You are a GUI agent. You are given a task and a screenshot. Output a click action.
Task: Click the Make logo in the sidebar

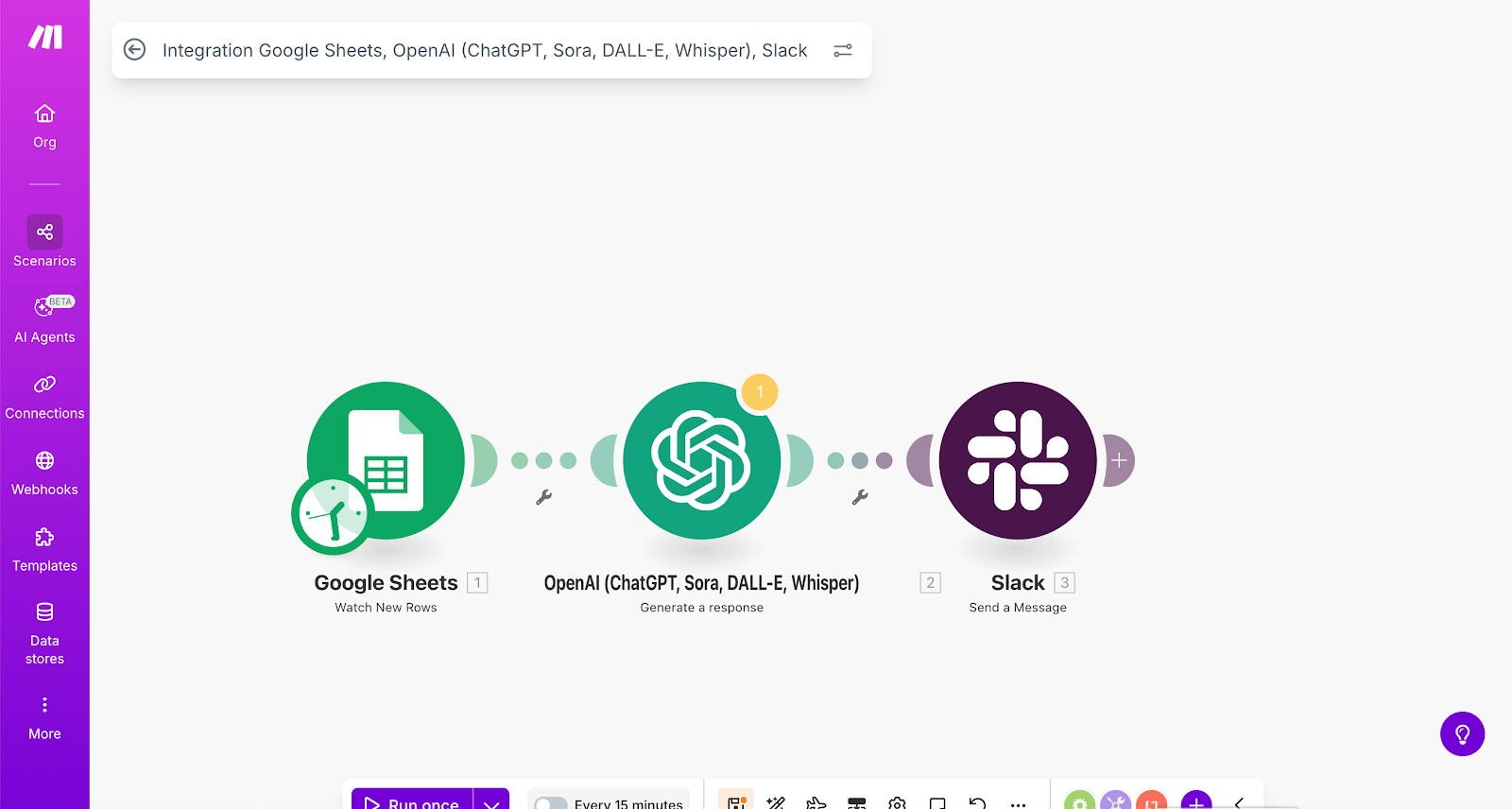(x=44, y=37)
